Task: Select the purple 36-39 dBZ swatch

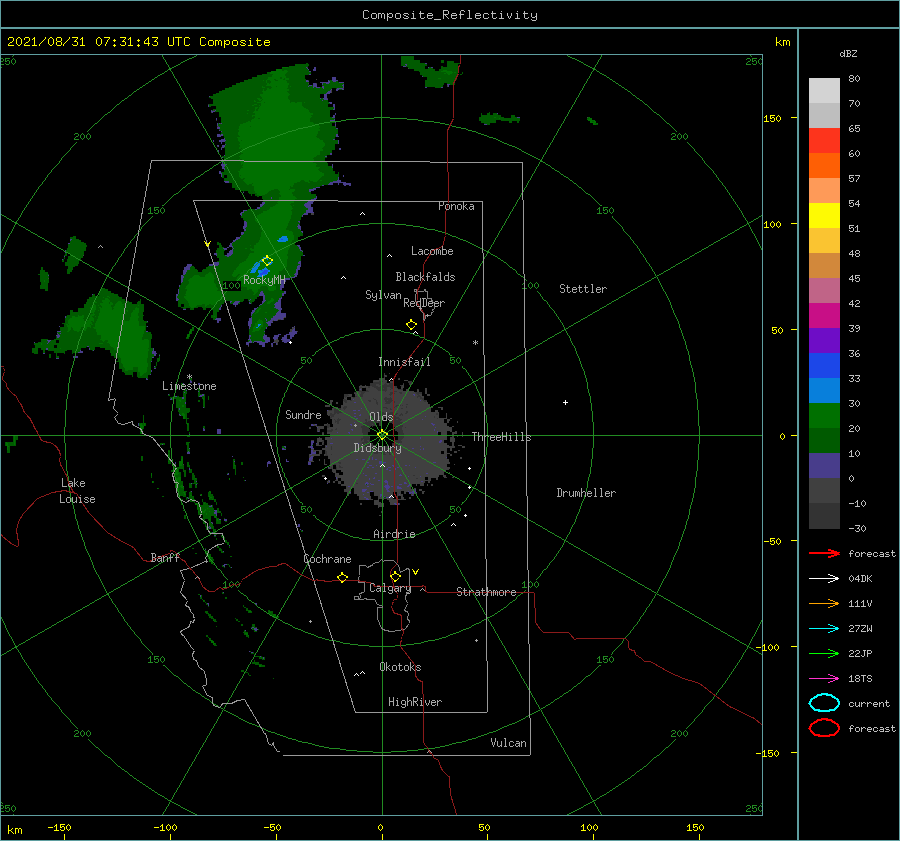Action: (824, 340)
